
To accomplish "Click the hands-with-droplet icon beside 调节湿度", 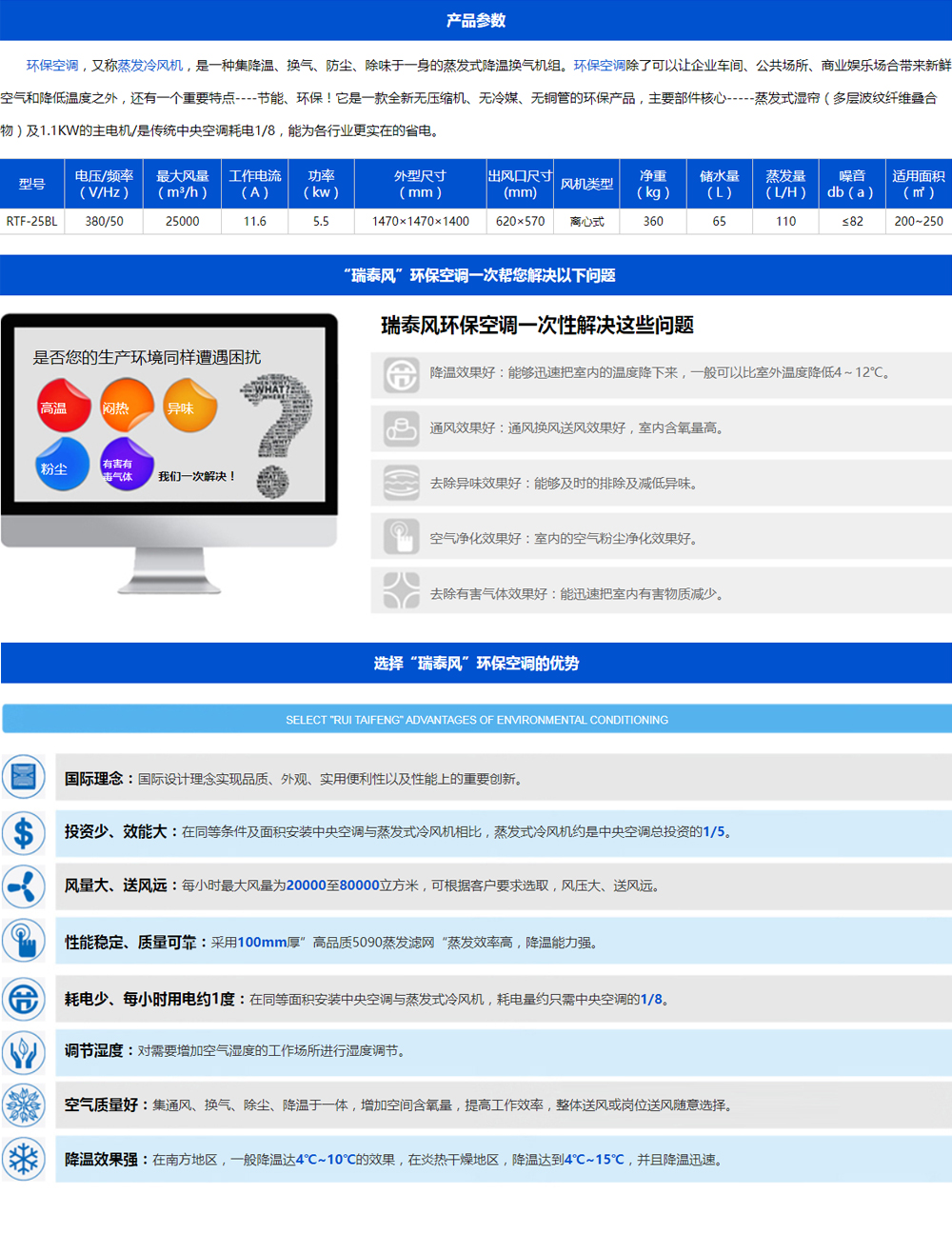I will pyautogui.click(x=24, y=1052).
